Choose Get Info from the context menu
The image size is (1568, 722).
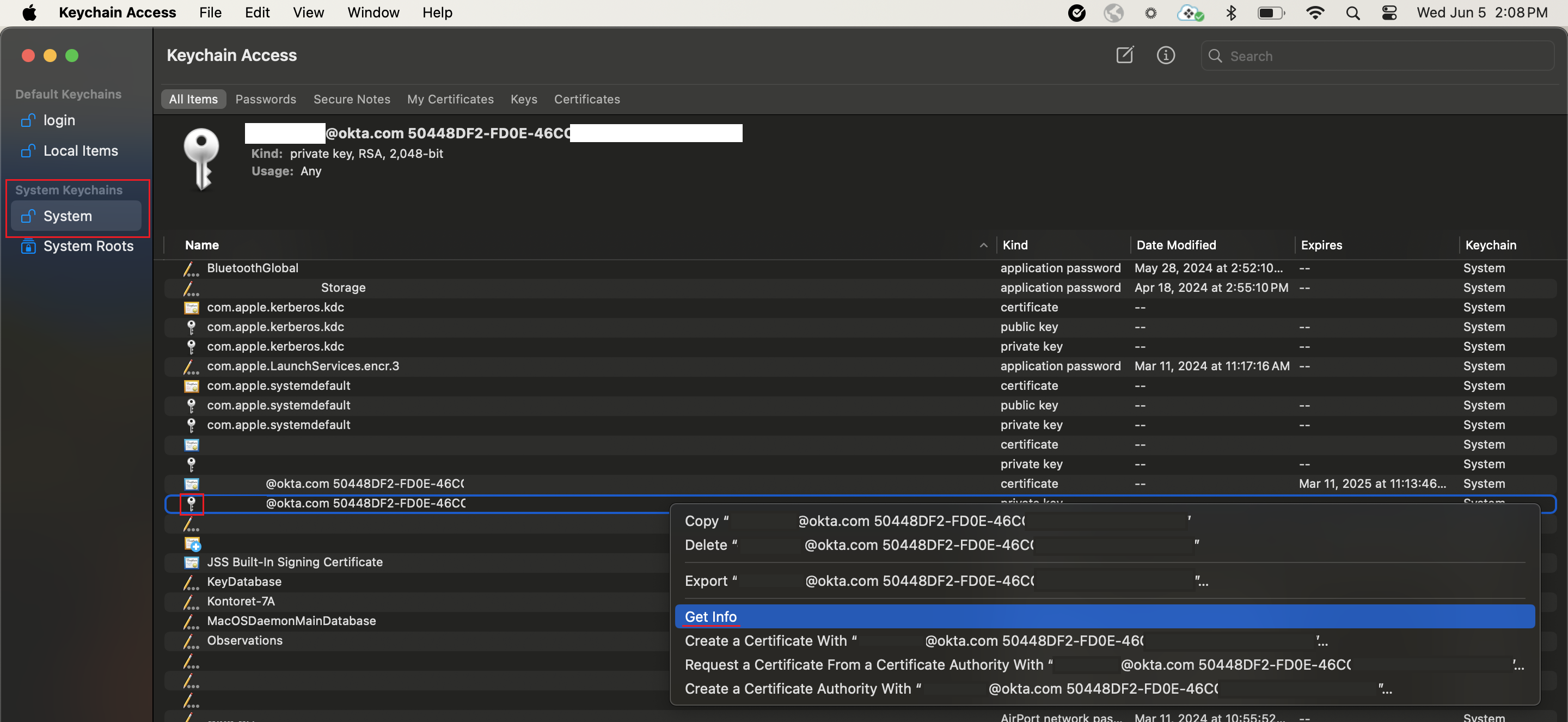[x=710, y=616]
